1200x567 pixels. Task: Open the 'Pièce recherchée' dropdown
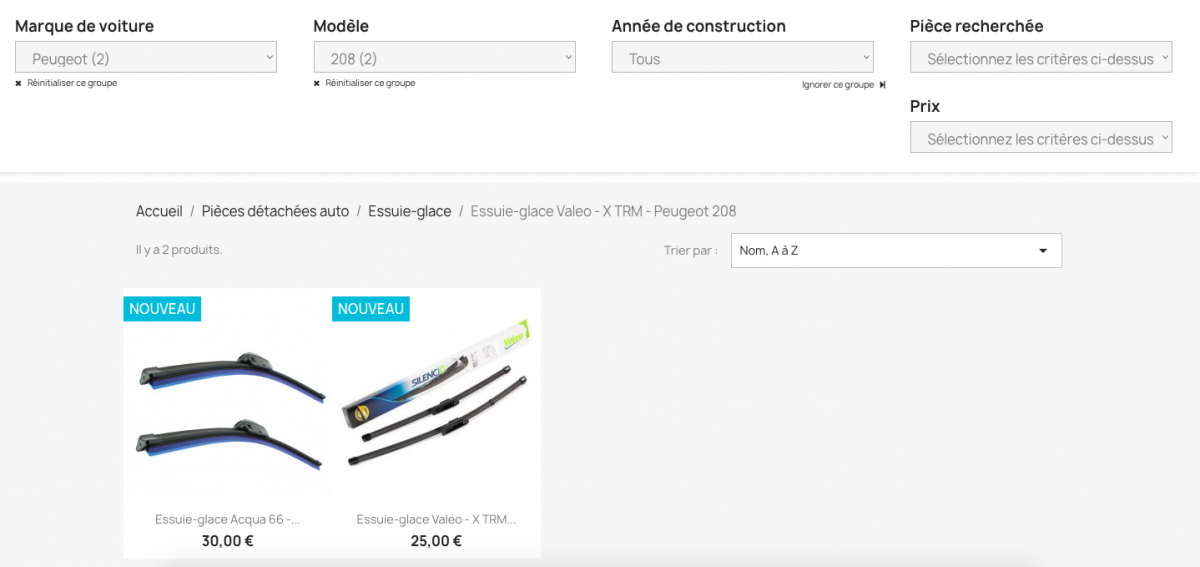click(x=1041, y=59)
